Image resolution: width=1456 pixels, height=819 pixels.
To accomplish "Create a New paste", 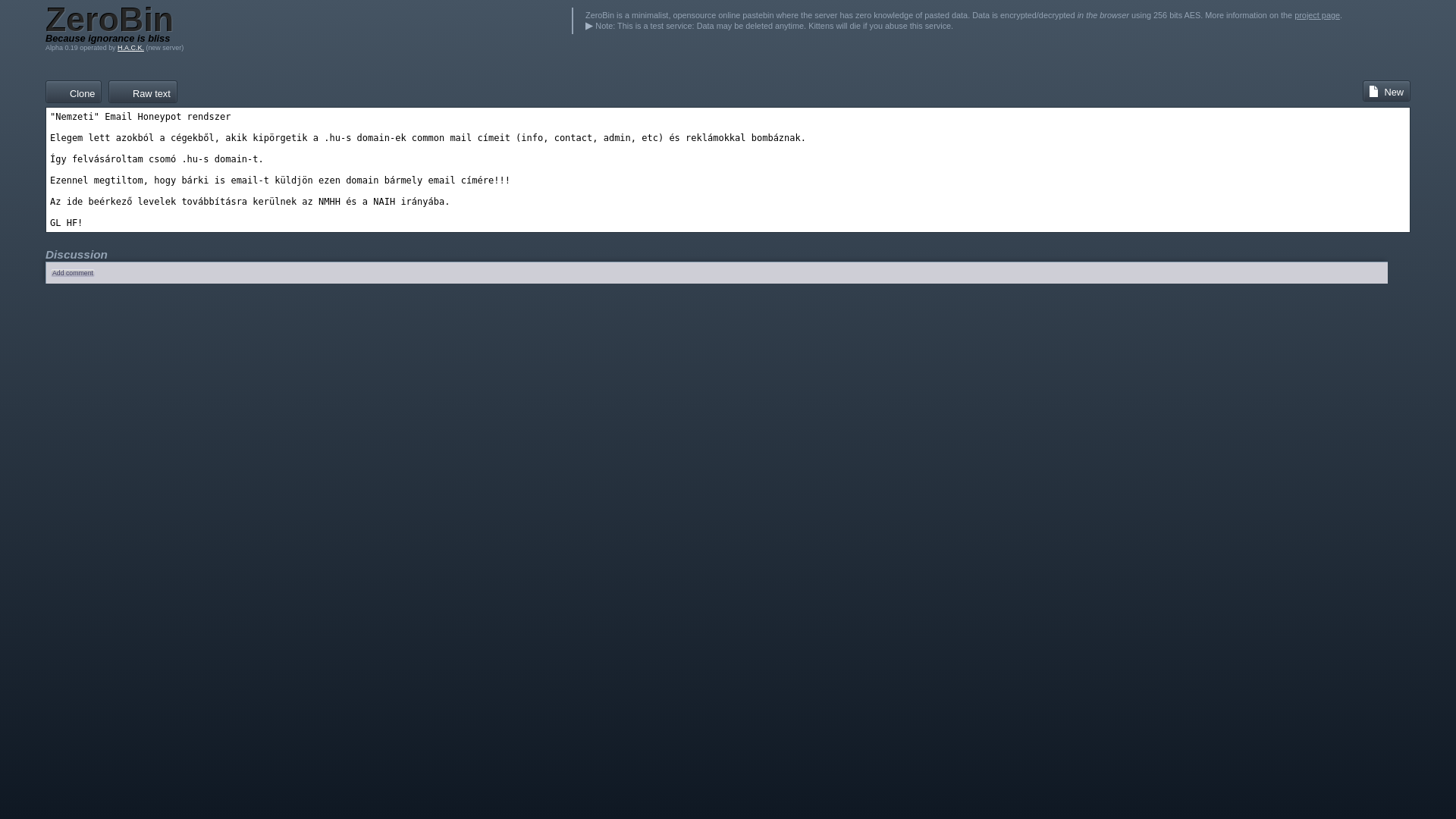I will tap(1386, 92).
